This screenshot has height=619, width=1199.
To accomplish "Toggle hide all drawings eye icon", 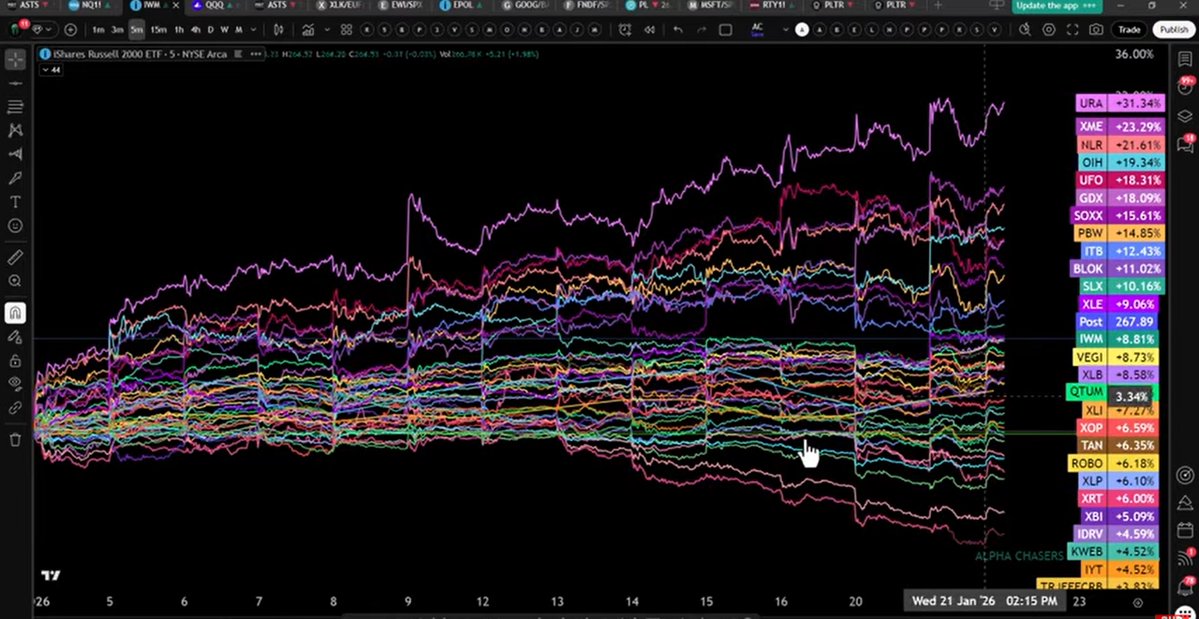I will [x=15, y=384].
